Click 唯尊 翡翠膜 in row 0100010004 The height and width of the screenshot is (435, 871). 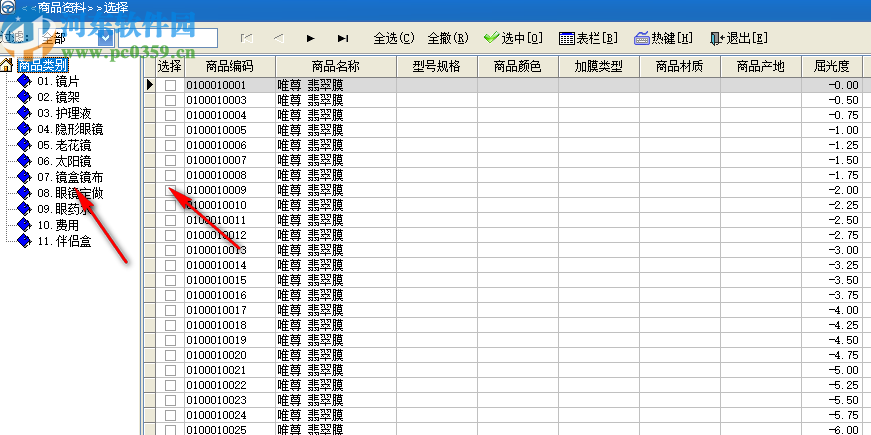tap(310, 115)
